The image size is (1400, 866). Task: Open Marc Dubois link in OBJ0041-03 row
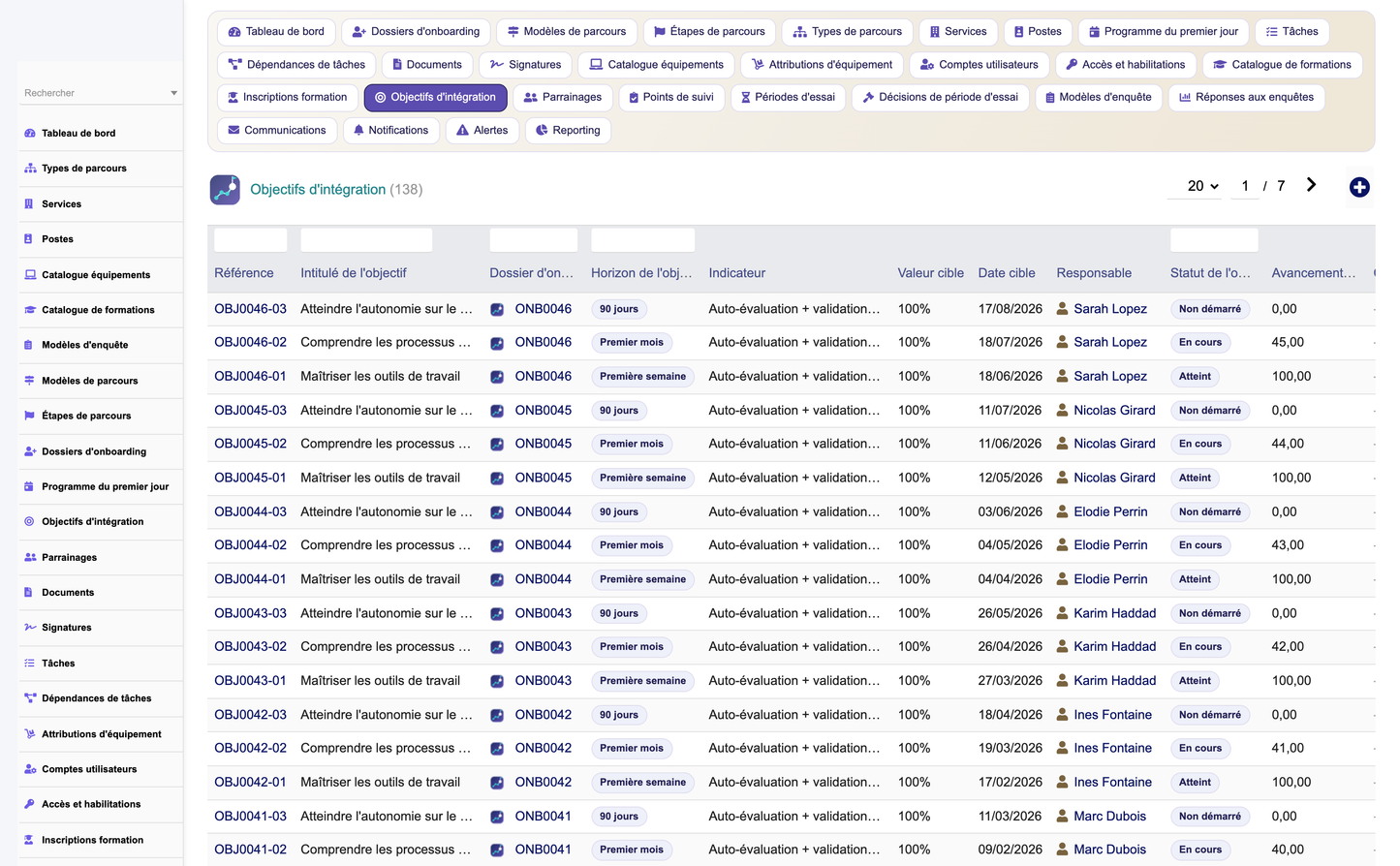pos(1109,816)
